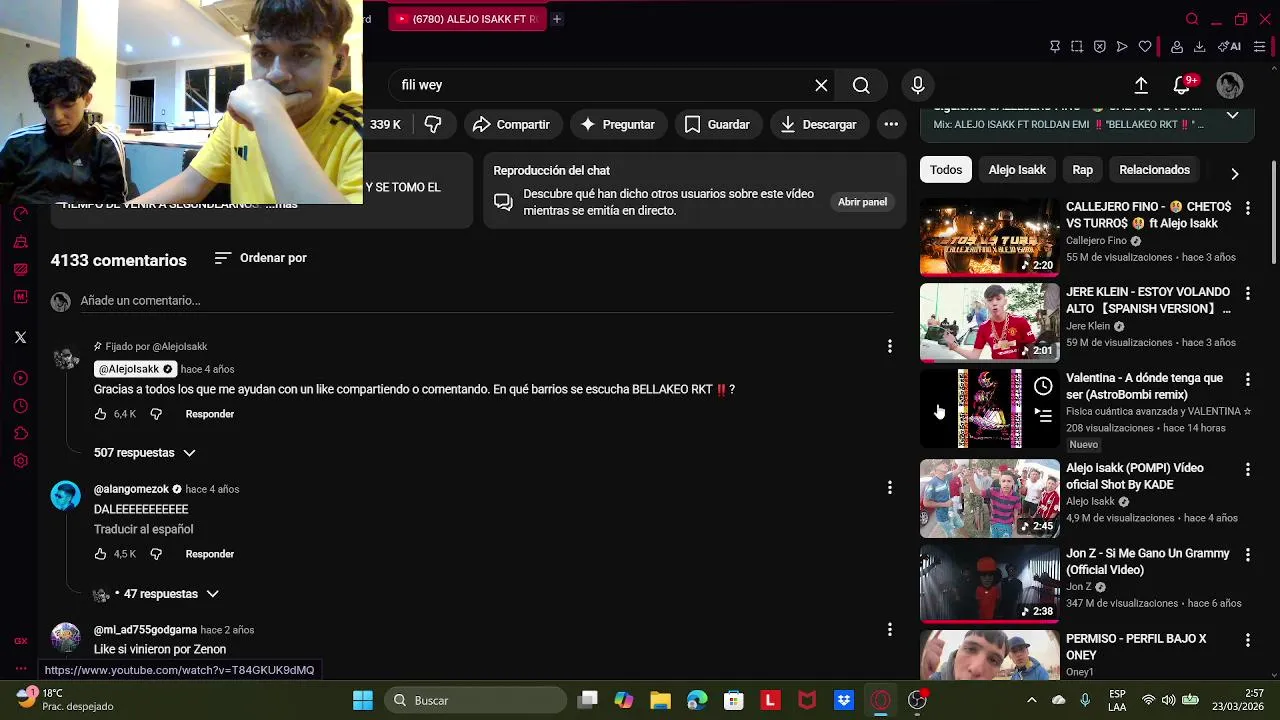Expand the Mix playlist chevron
The width and height of the screenshot is (1280, 720).
(x=1233, y=115)
